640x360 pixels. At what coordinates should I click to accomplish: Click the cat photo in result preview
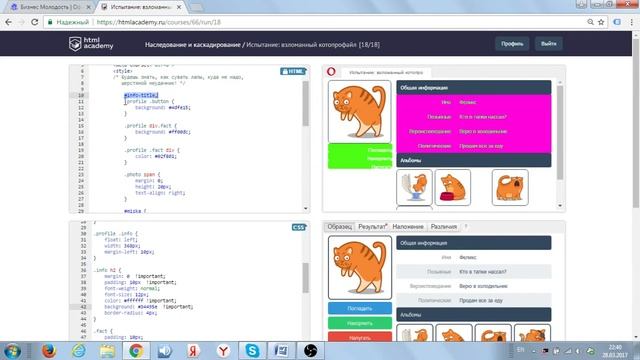[360, 111]
